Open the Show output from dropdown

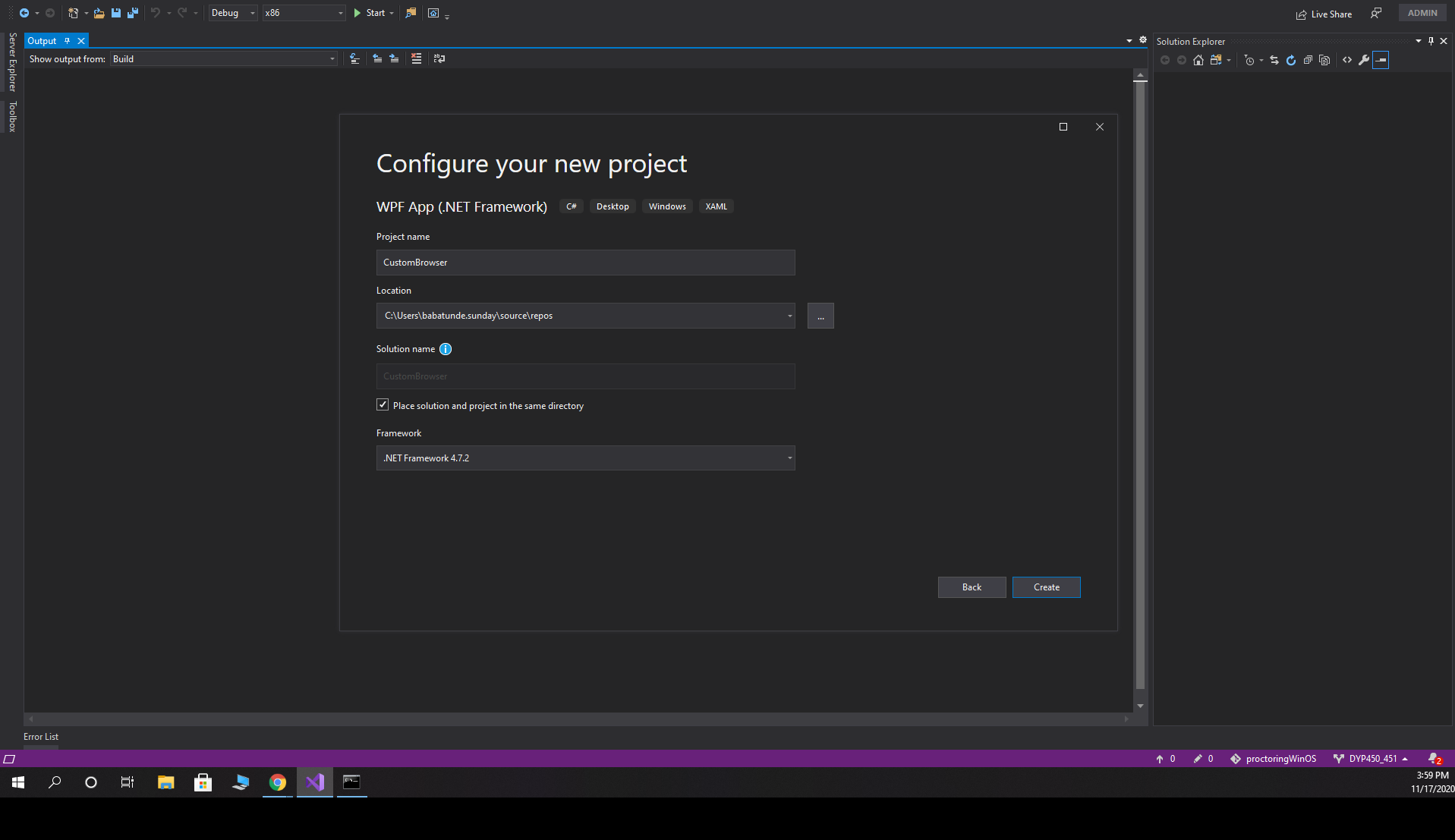(x=331, y=58)
